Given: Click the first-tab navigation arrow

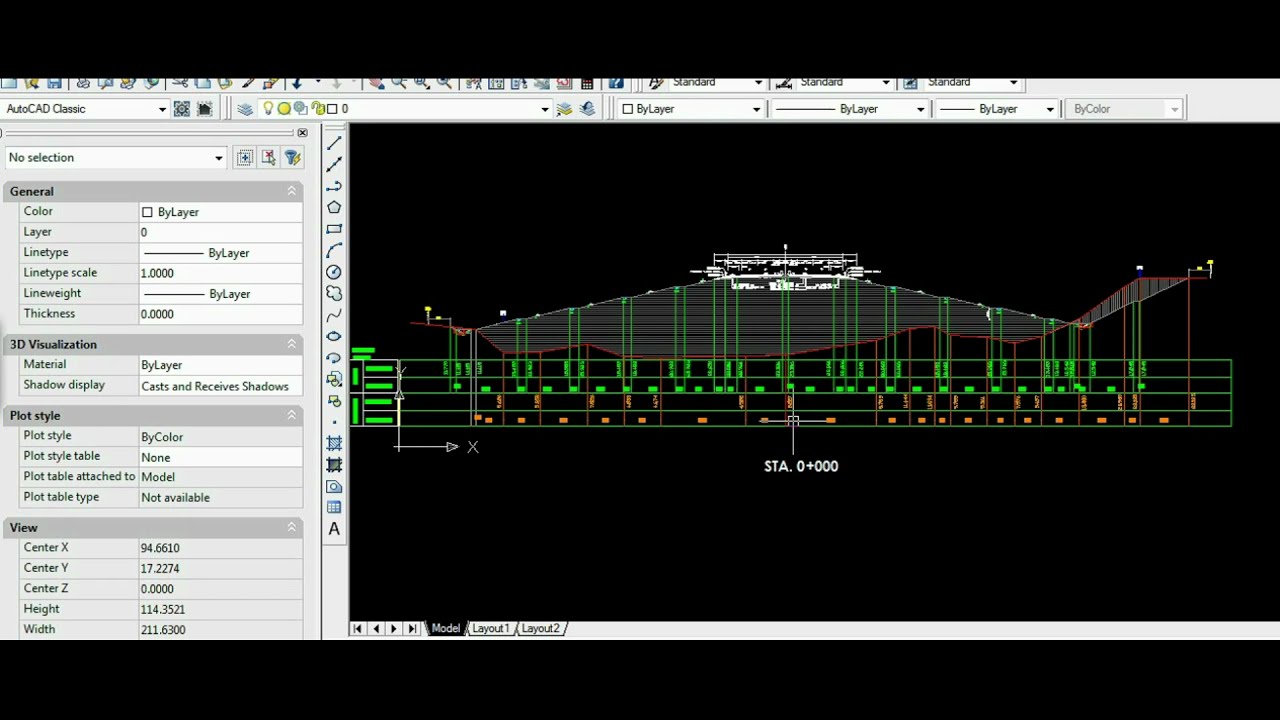Looking at the screenshot, I should coord(357,628).
